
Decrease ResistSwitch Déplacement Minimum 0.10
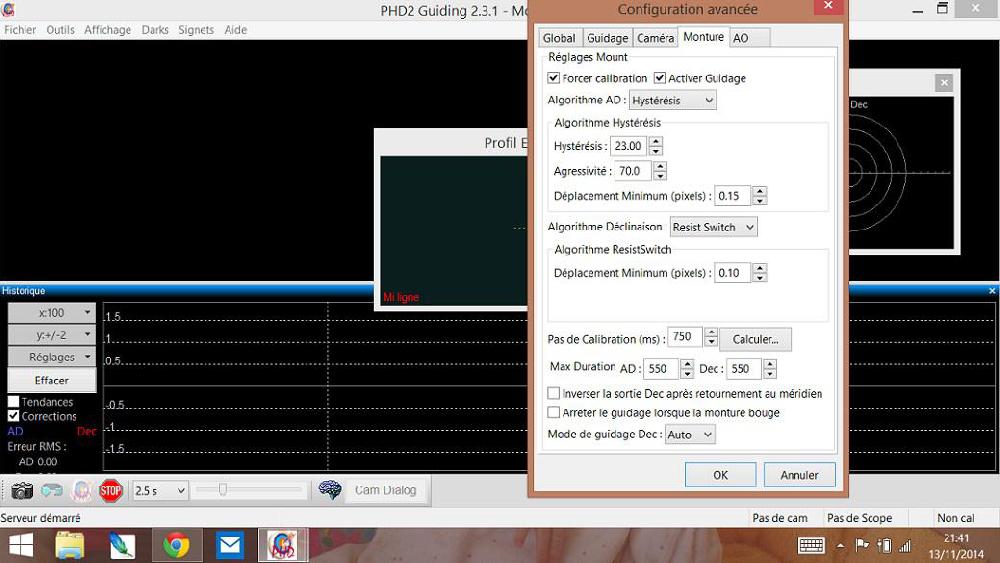759,277
